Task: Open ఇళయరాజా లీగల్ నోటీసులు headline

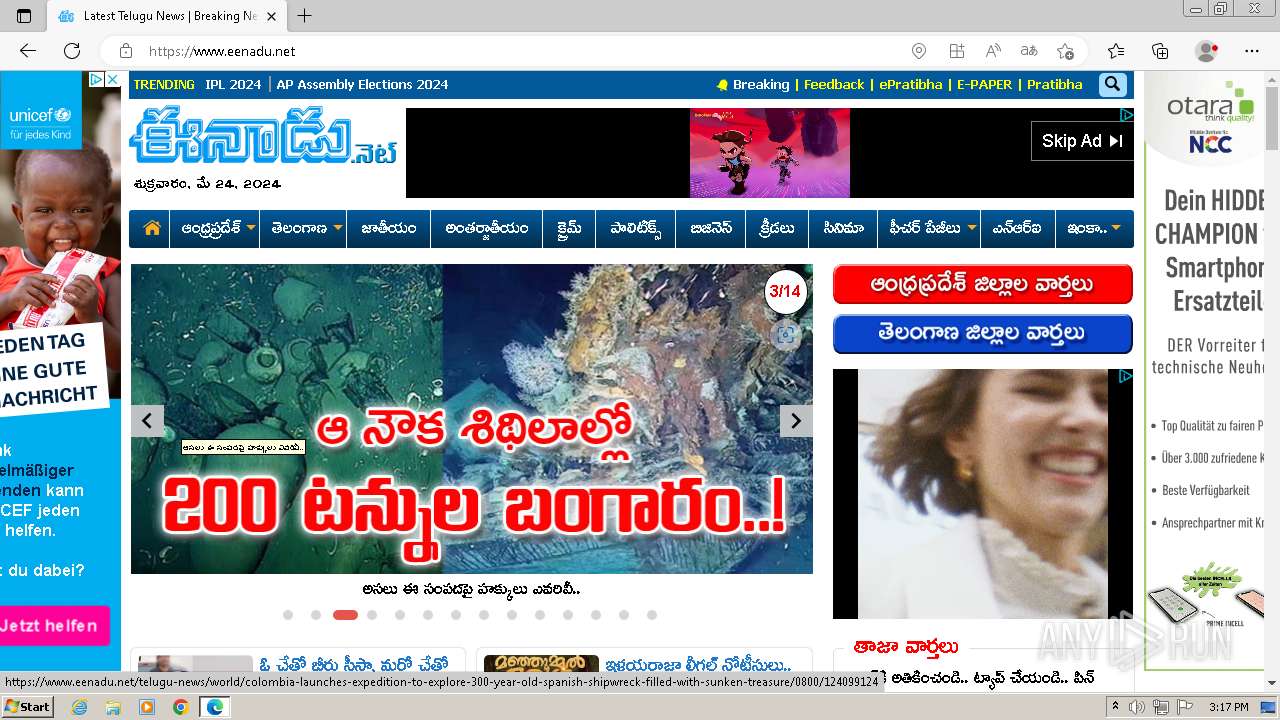Action: tap(698, 665)
